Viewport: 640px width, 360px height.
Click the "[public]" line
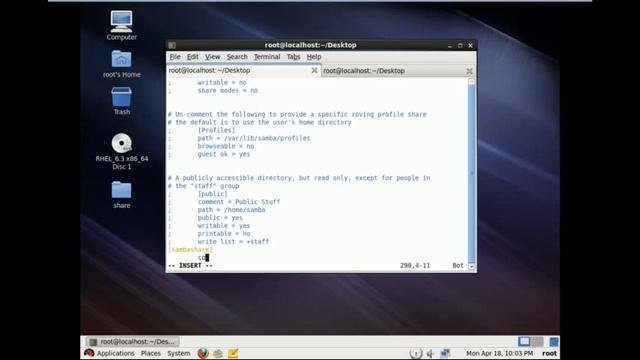[x=213, y=194]
